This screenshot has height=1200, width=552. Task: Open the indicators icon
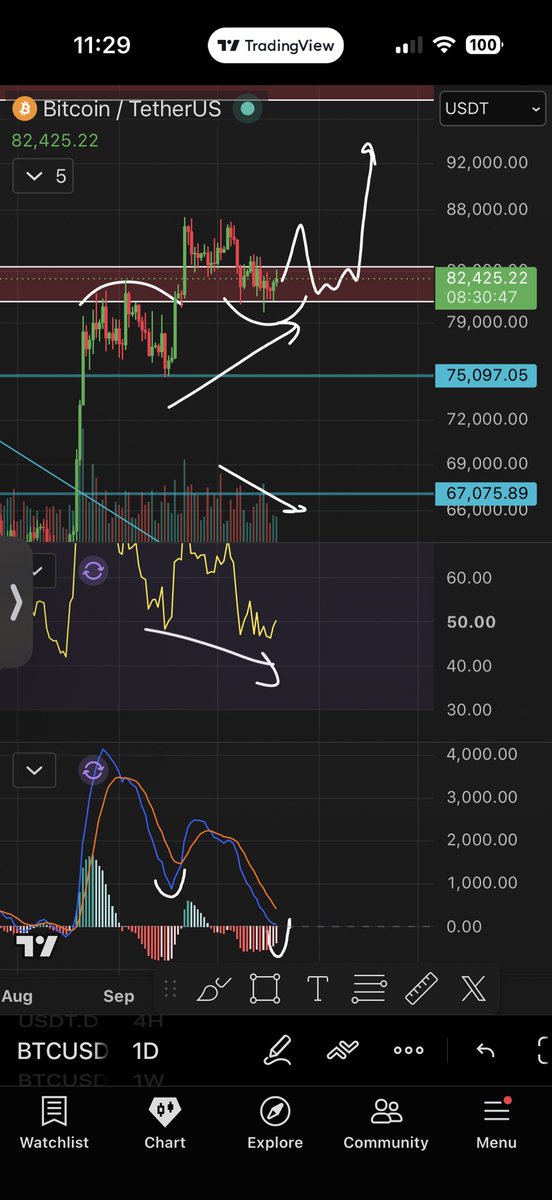pos(343,1050)
